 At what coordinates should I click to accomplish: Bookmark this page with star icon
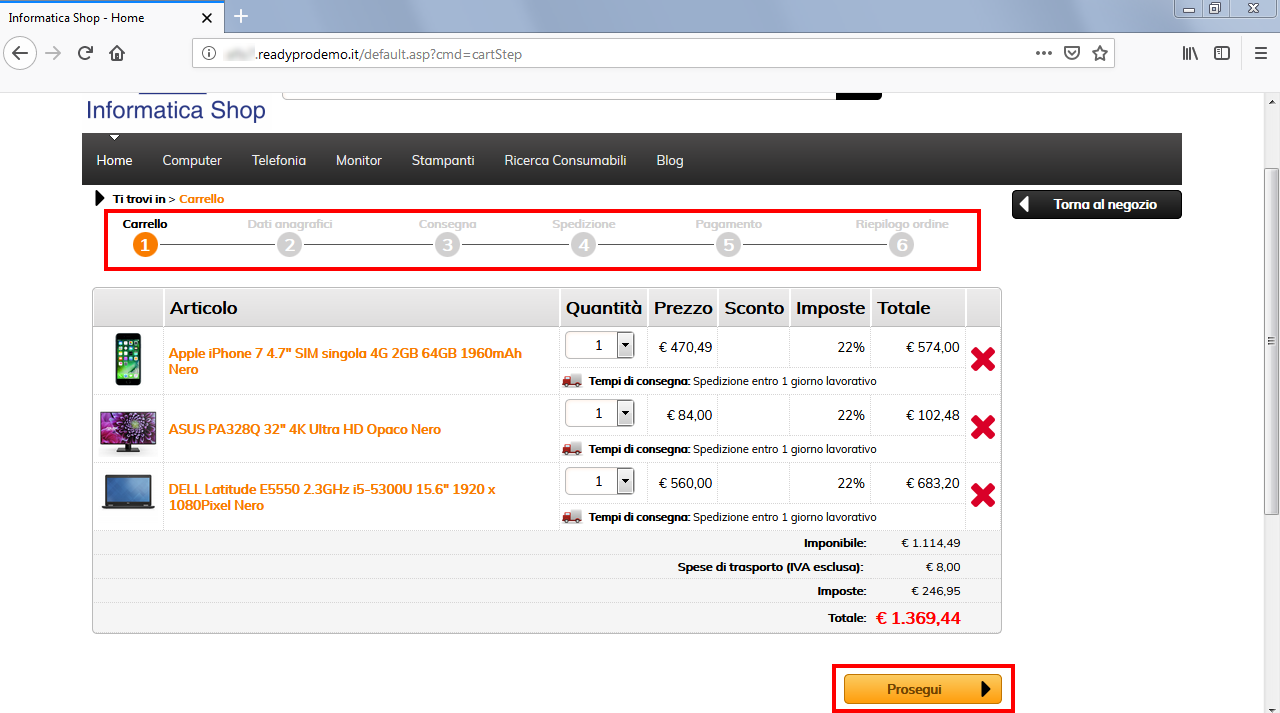(1100, 53)
